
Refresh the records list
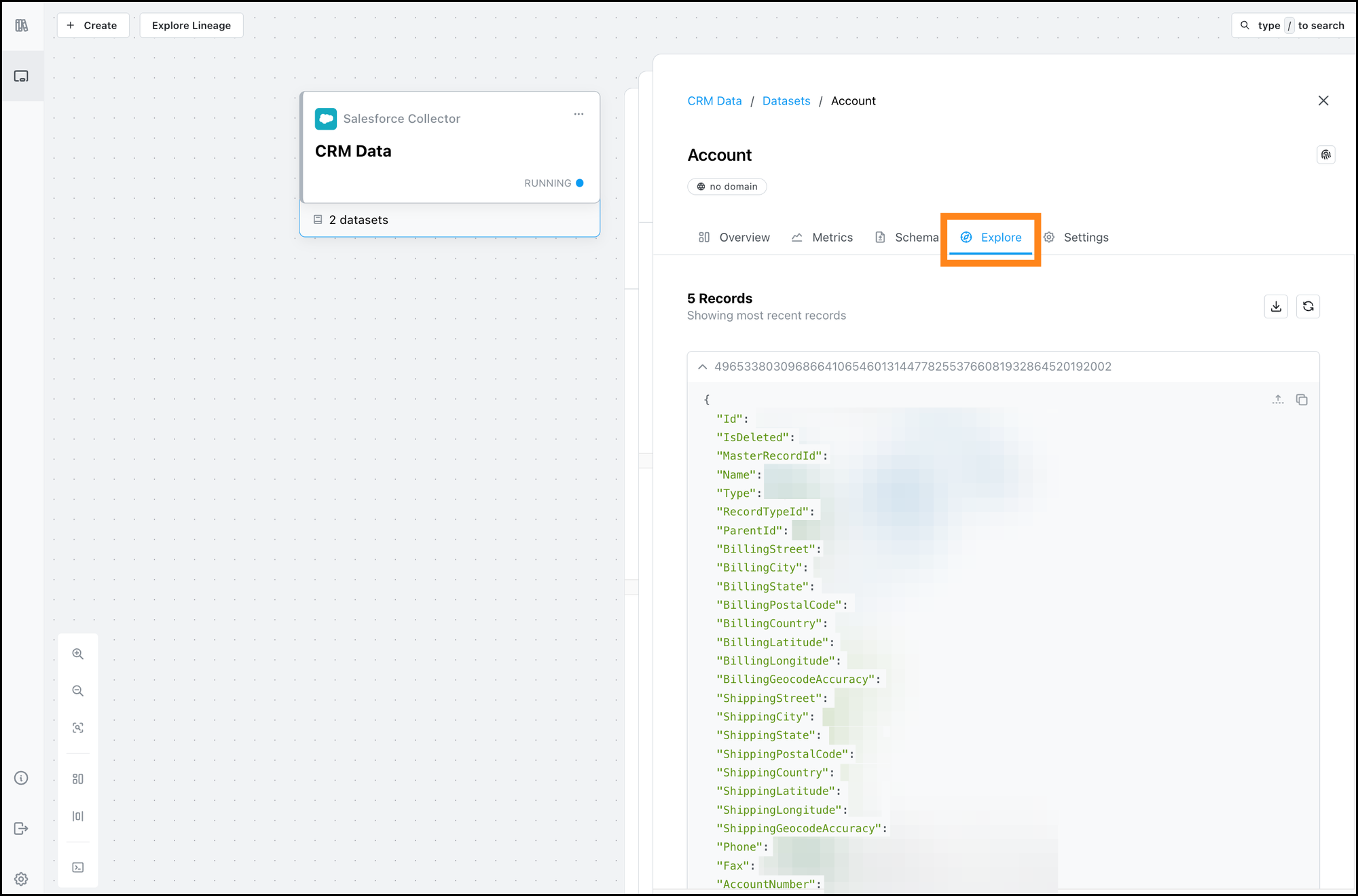pos(1308,306)
